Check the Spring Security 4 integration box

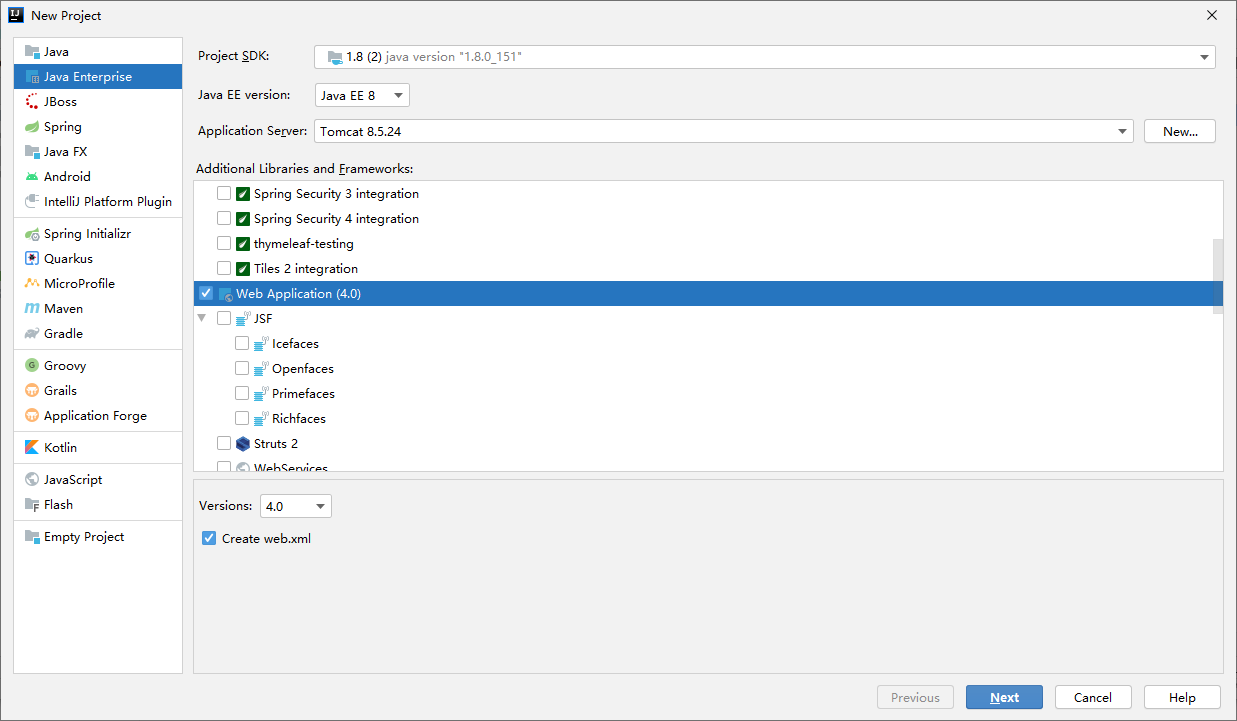tap(224, 218)
